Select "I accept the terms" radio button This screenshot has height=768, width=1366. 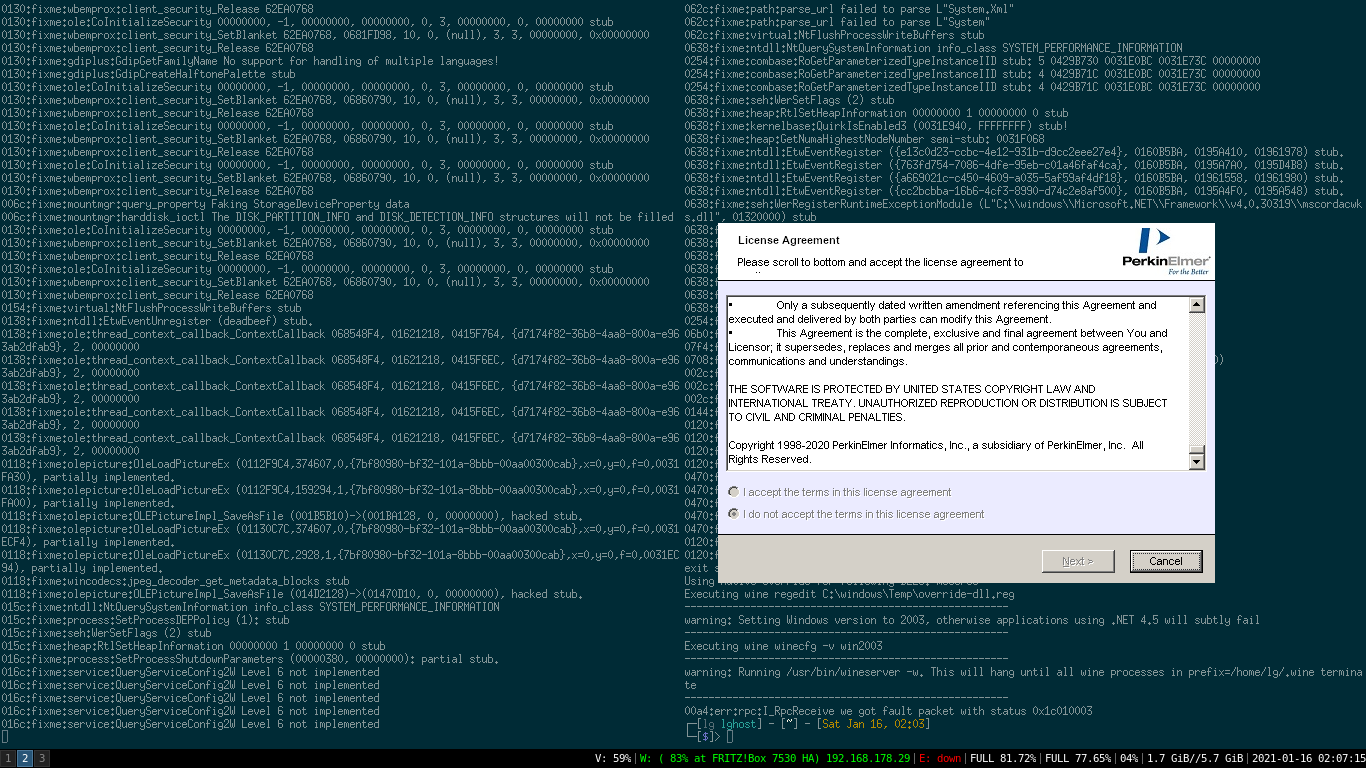pos(734,492)
